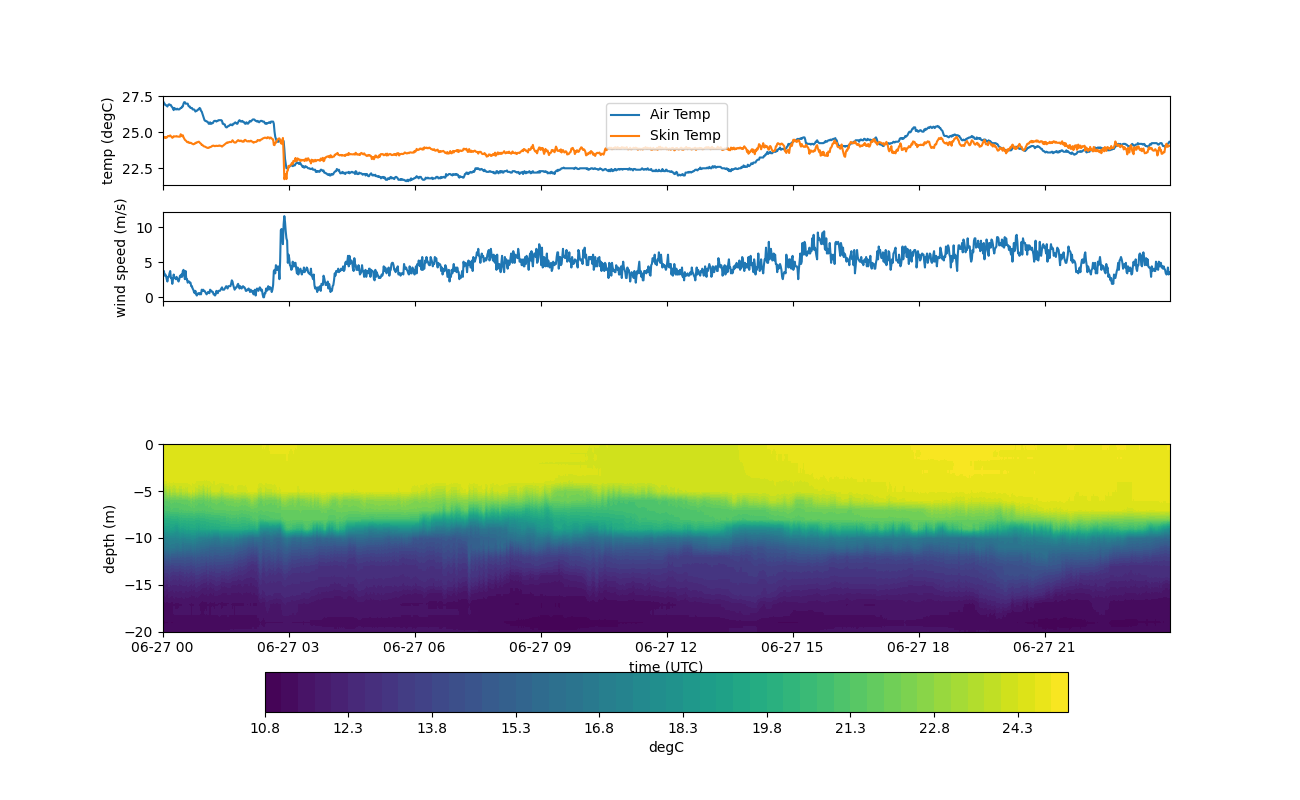Click the "degC" label under the colorbar

click(x=665, y=747)
